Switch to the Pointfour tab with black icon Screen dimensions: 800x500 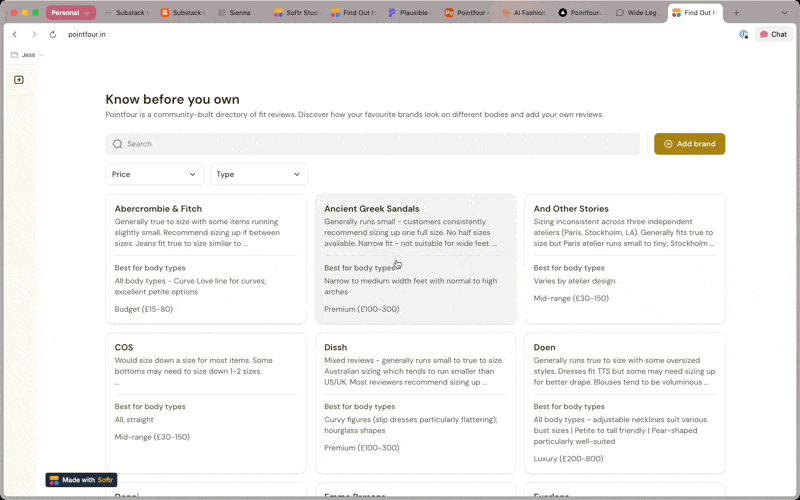click(x=581, y=13)
